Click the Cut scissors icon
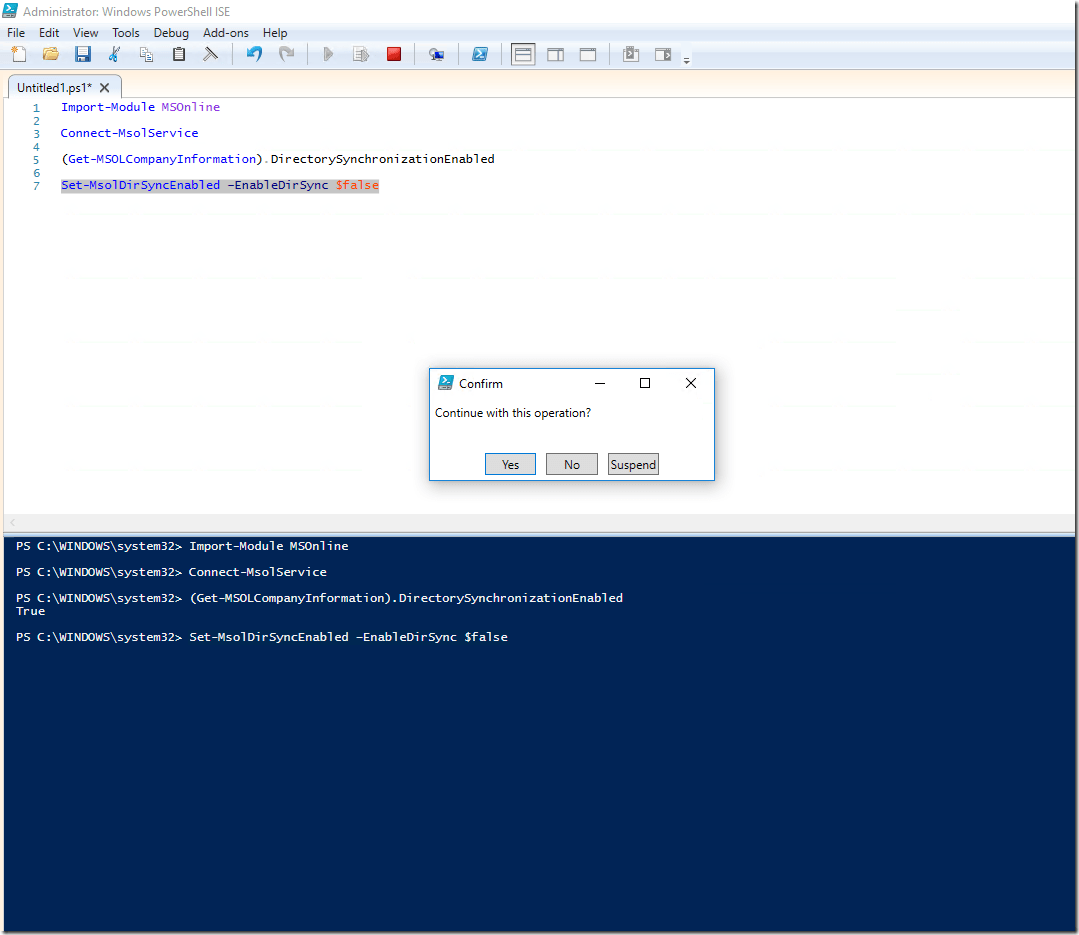1079x935 pixels. (x=114, y=54)
